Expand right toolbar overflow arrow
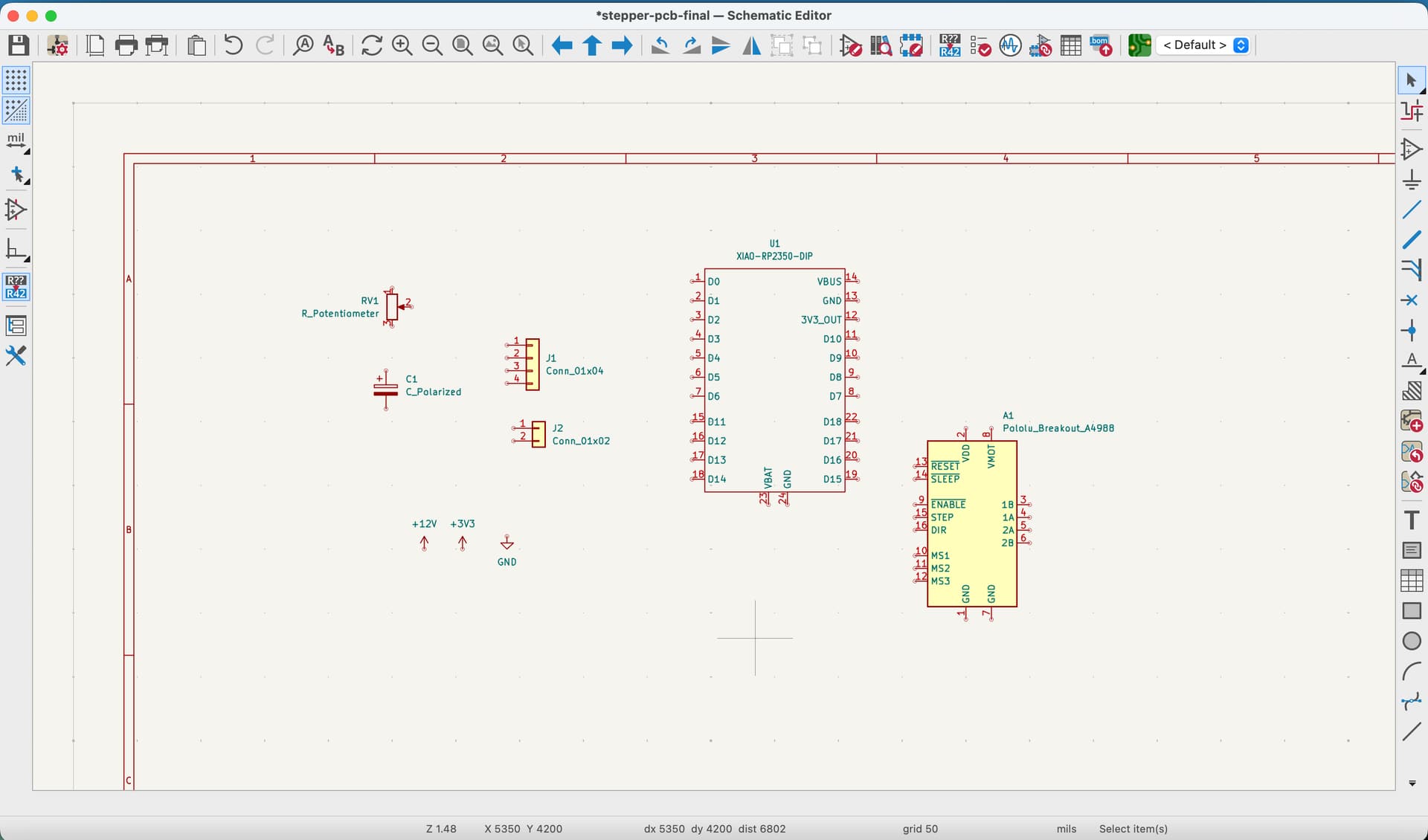This screenshot has width=1428, height=840. 1412,784
